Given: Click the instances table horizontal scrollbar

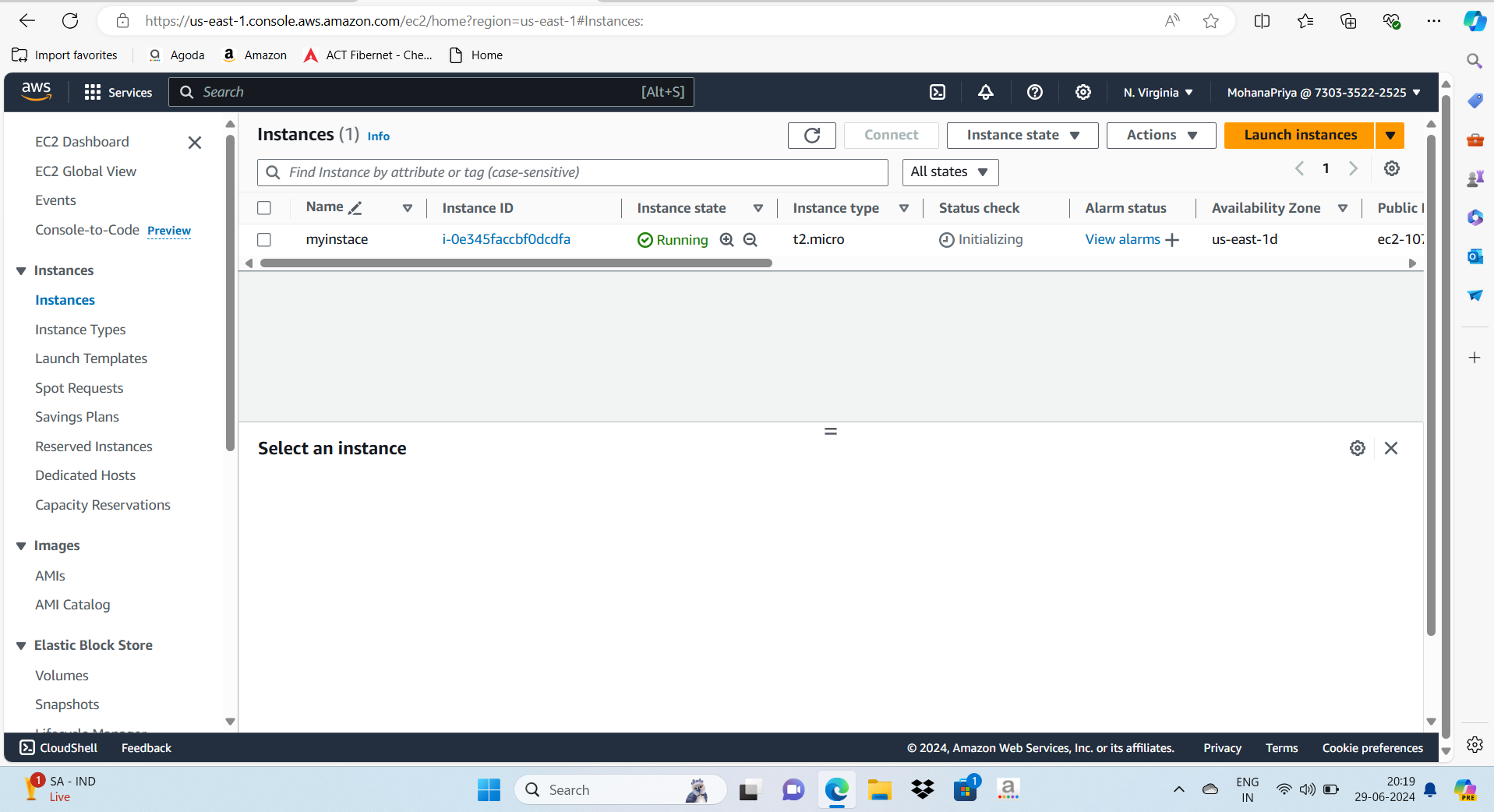Looking at the screenshot, I should point(516,263).
